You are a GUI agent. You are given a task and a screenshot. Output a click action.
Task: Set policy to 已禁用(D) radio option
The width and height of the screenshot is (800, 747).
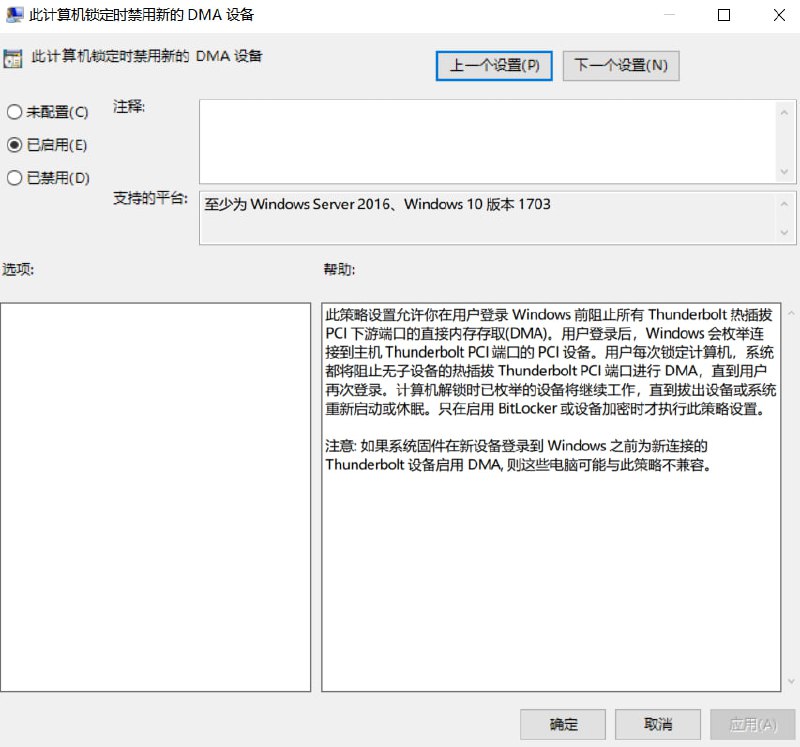(x=15, y=178)
